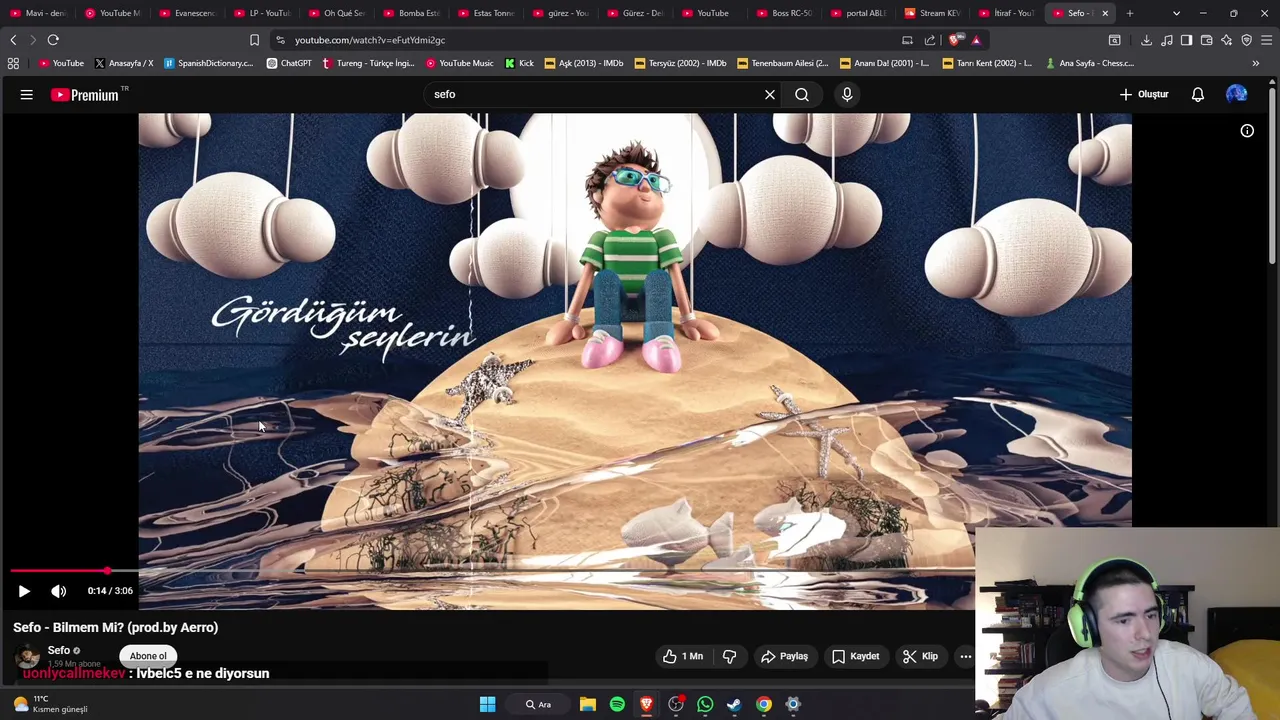Toggle the browser sidebar panel icon
The width and height of the screenshot is (1280, 720).
click(1186, 40)
